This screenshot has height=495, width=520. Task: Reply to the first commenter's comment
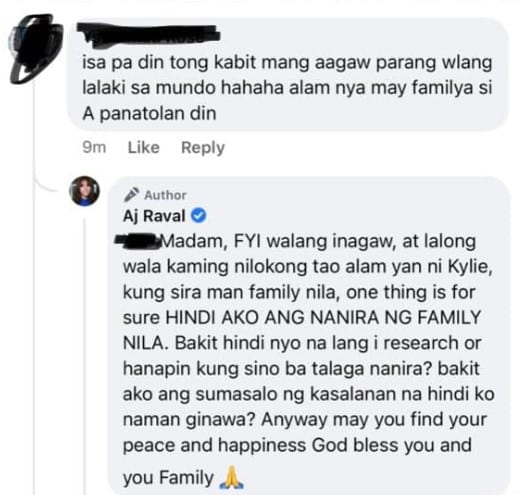203,148
